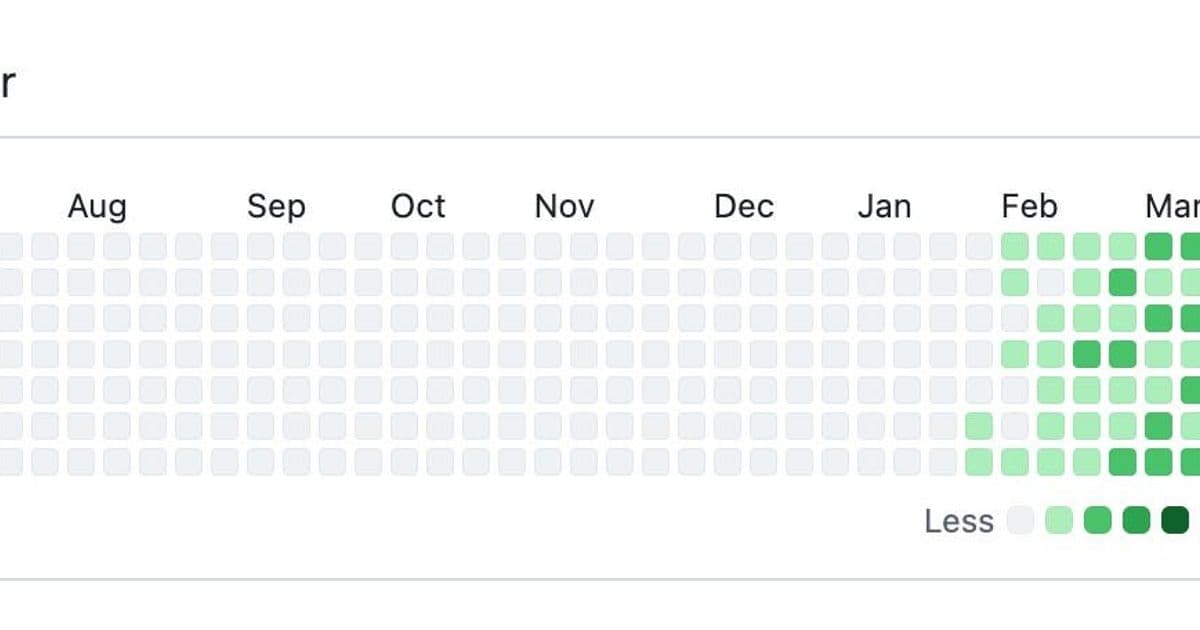Click the partially visible Mar label
Viewport: 1200px width, 630px height.
[x=1172, y=207]
